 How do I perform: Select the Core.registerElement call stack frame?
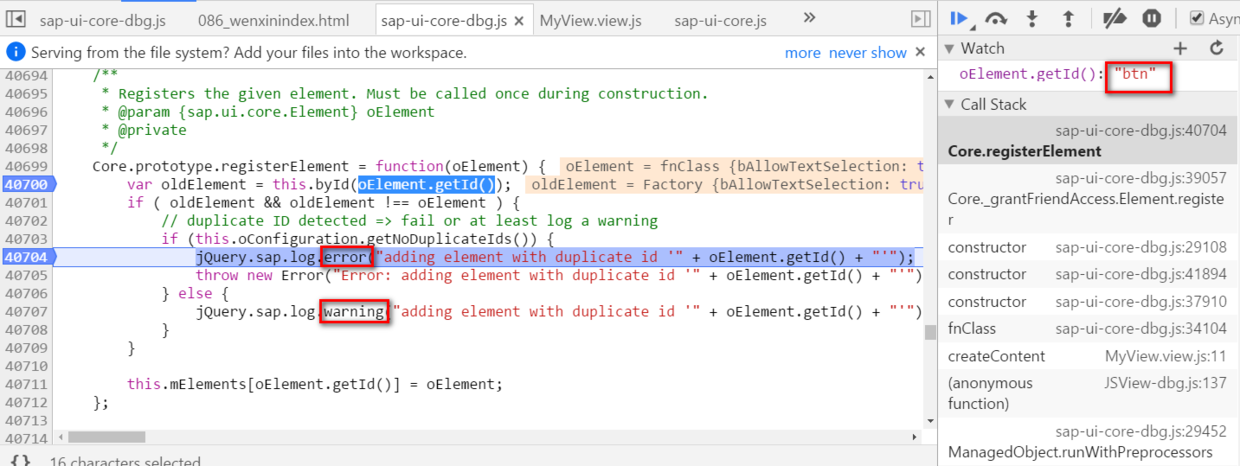pyautogui.click(x=1088, y=141)
